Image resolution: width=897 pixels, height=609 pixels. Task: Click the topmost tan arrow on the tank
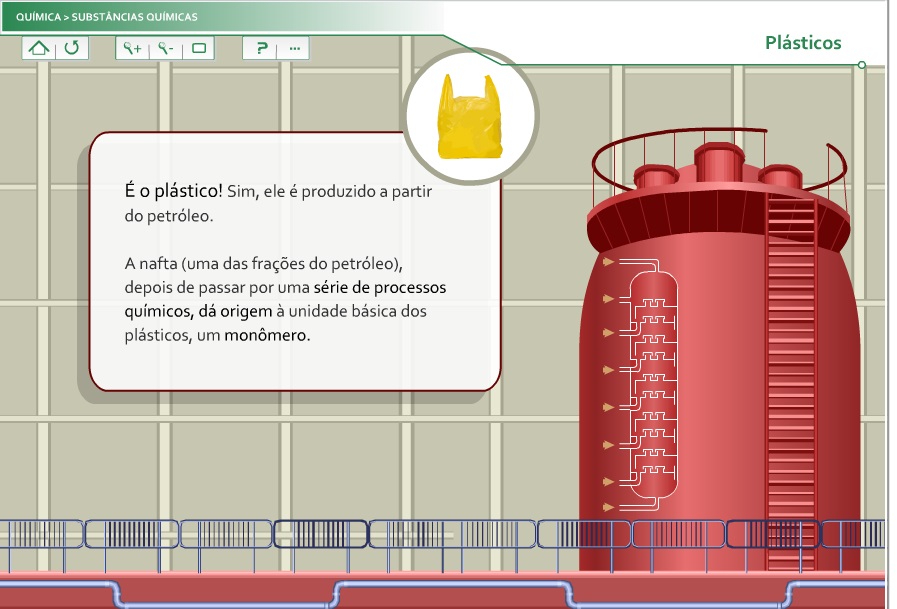607,263
